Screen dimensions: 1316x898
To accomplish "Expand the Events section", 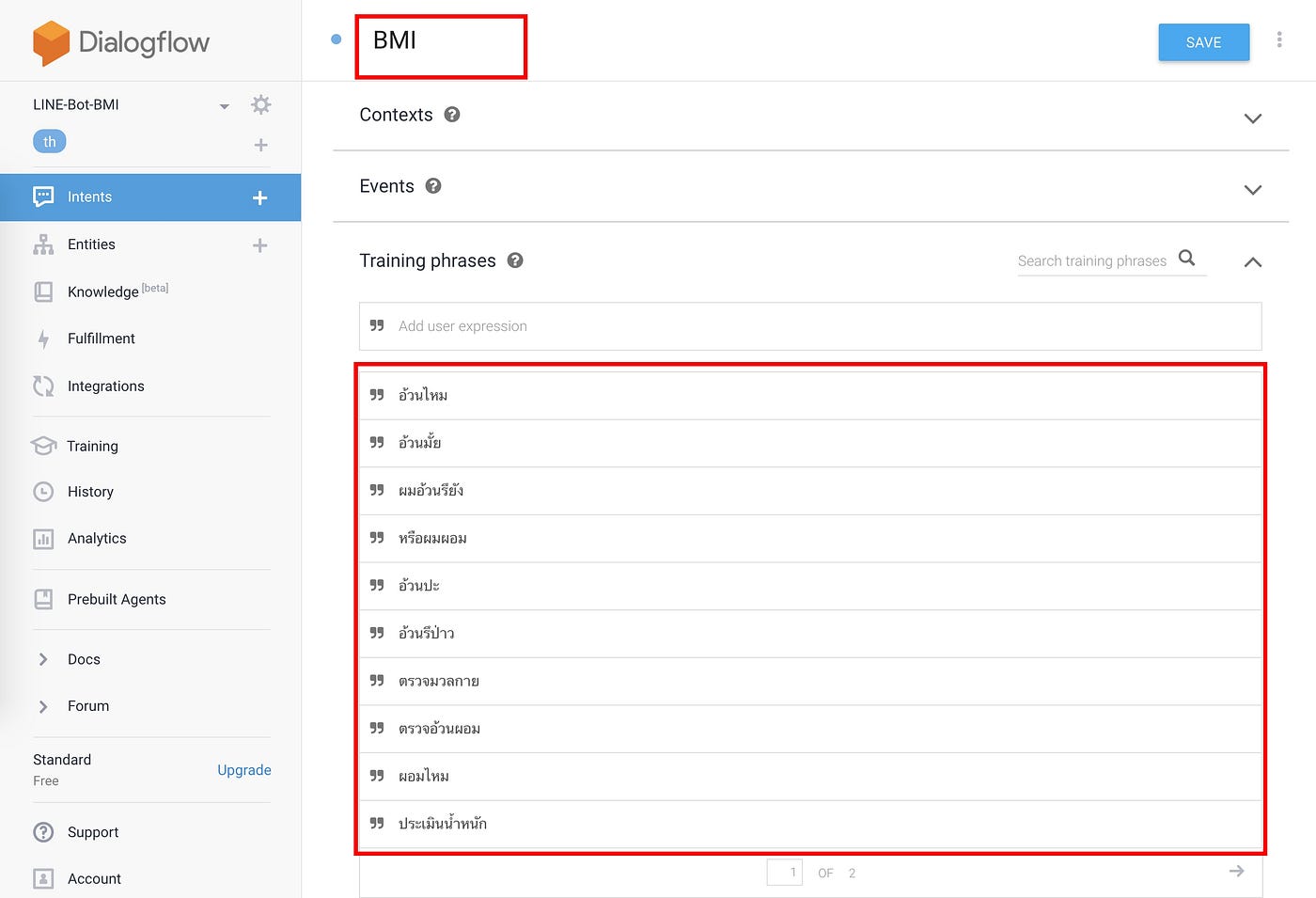I will click(x=1253, y=189).
